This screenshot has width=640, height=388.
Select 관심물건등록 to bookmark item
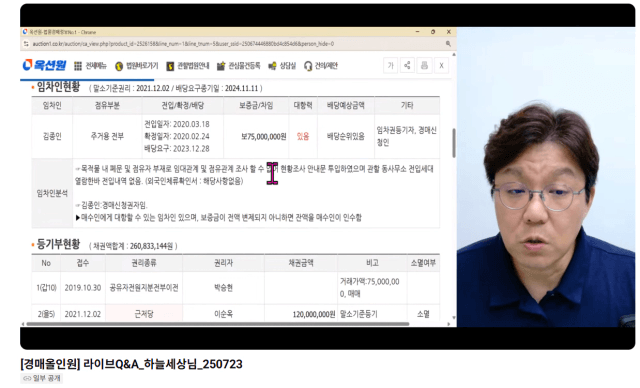pyautogui.click(x=238, y=66)
